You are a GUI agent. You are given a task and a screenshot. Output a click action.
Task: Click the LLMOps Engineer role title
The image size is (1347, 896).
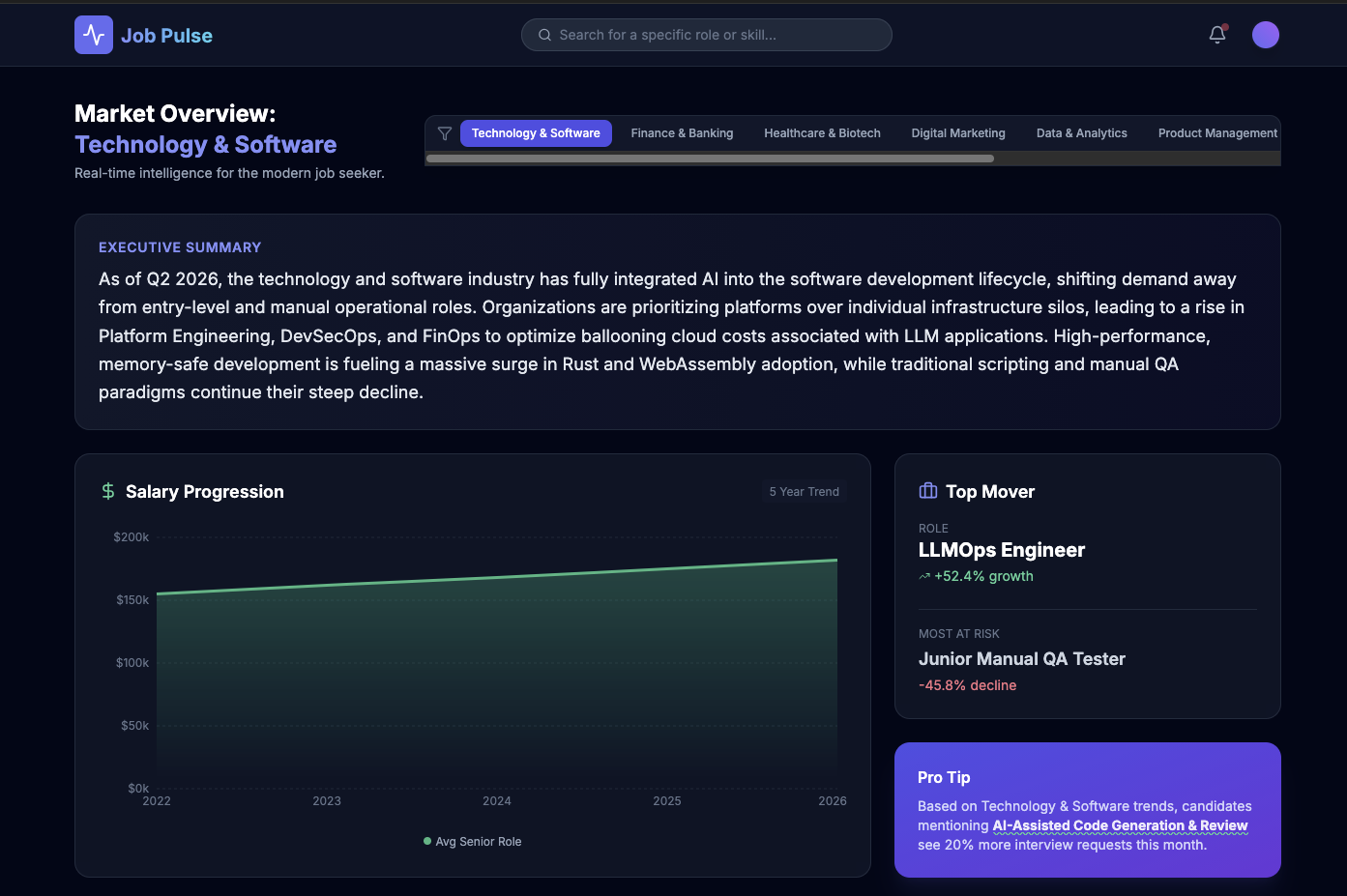coord(1002,550)
